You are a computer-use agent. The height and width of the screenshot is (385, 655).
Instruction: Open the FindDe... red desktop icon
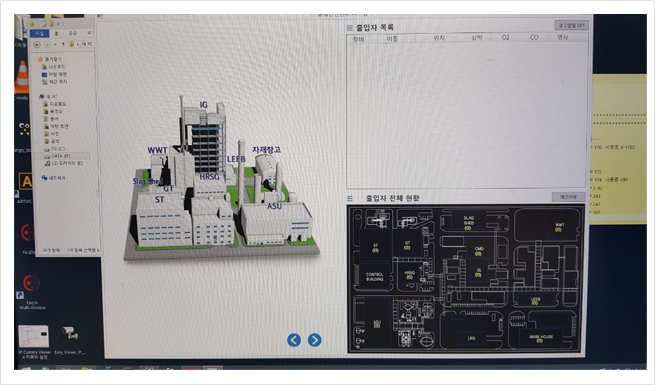point(28,239)
